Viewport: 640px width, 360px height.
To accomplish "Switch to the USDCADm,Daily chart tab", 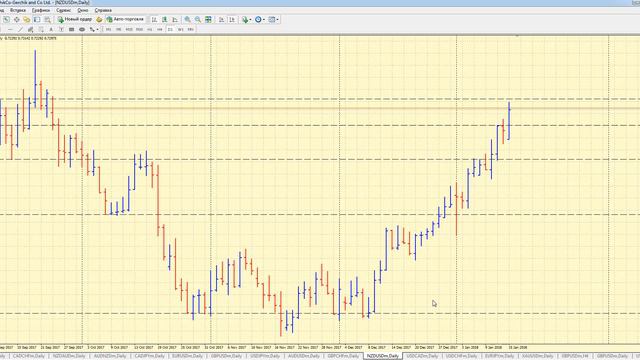I will (422, 356).
